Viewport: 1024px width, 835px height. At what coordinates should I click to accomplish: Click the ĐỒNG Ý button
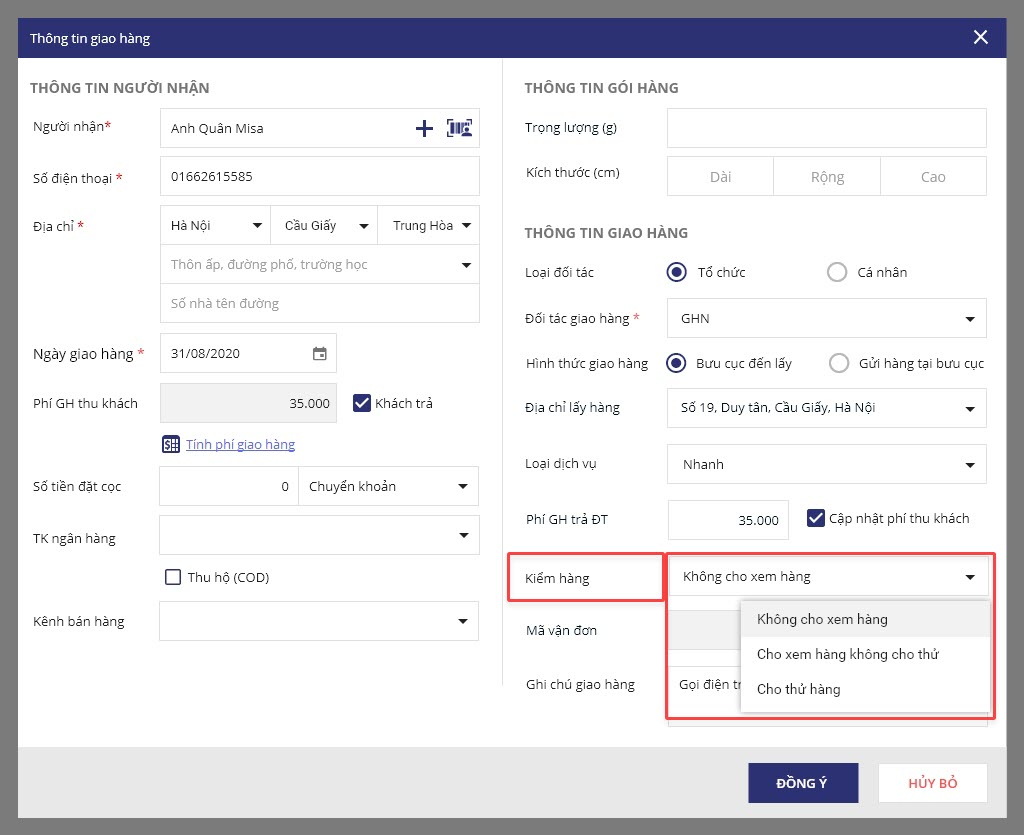[x=802, y=783]
